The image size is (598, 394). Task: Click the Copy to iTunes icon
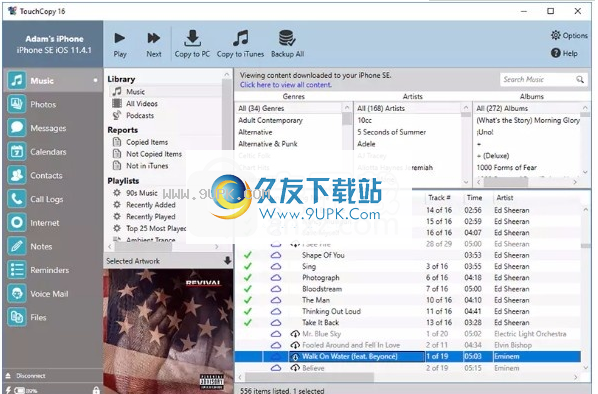click(240, 38)
